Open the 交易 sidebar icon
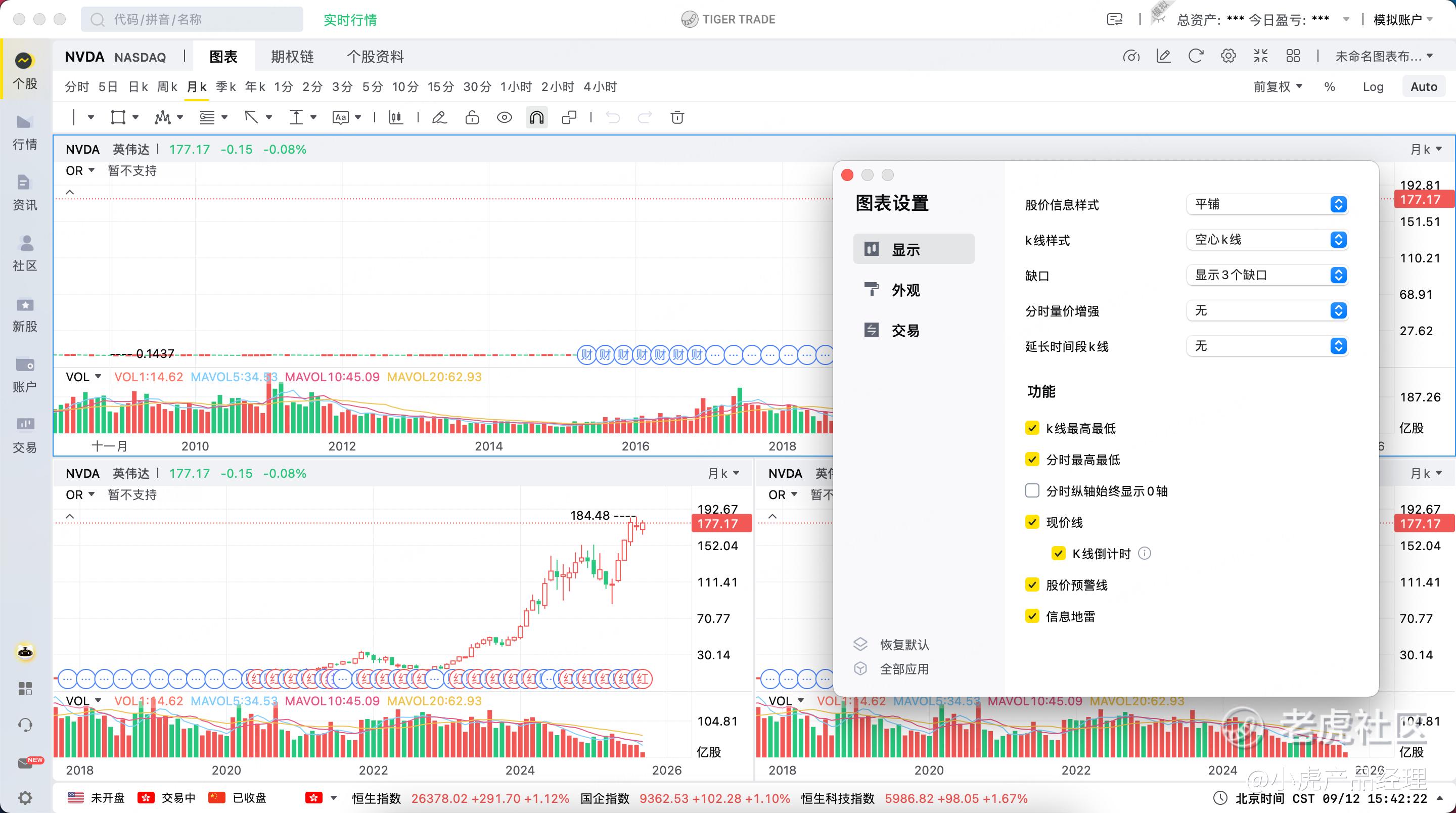The height and width of the screenshot is (813, 1456). point(25,434)
